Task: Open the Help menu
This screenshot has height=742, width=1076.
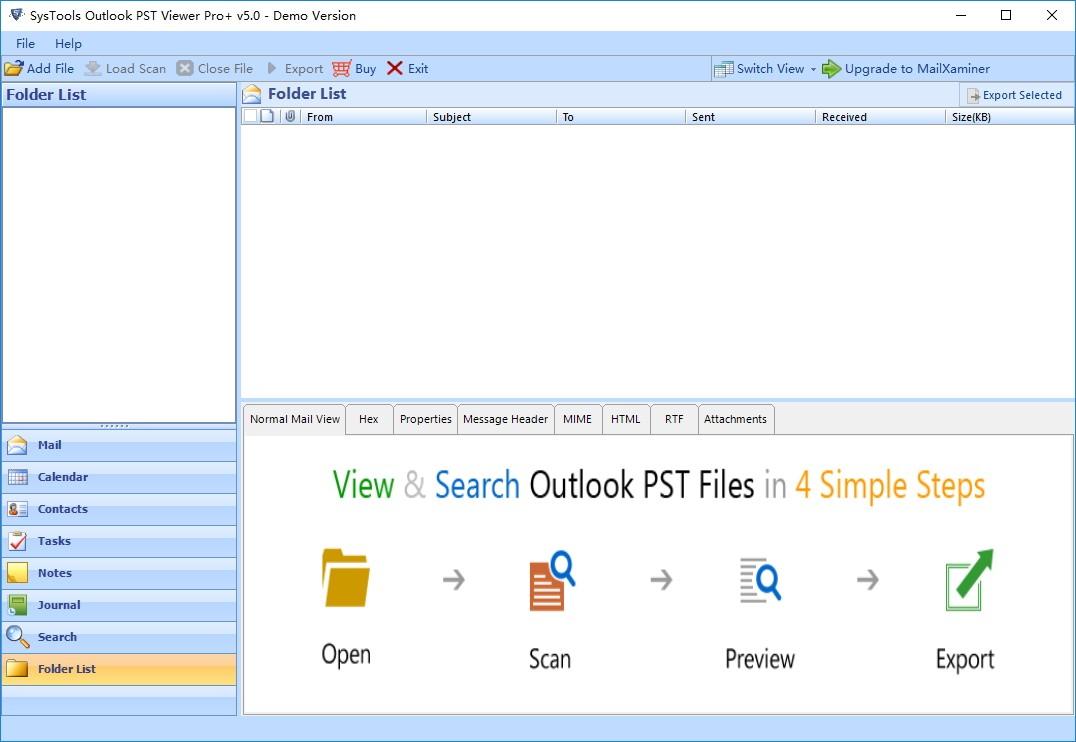Action: 68,43
